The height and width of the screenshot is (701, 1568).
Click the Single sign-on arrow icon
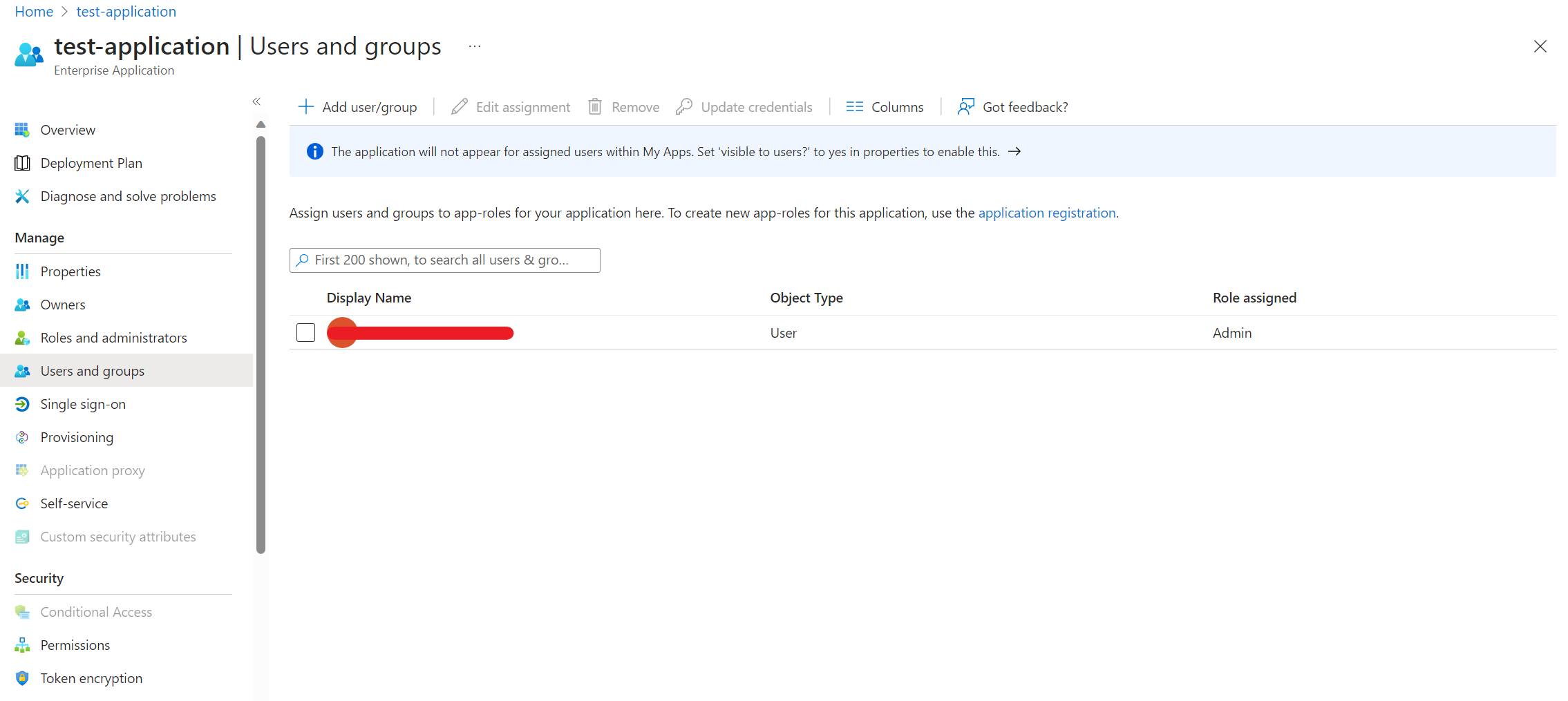(22, 404)
